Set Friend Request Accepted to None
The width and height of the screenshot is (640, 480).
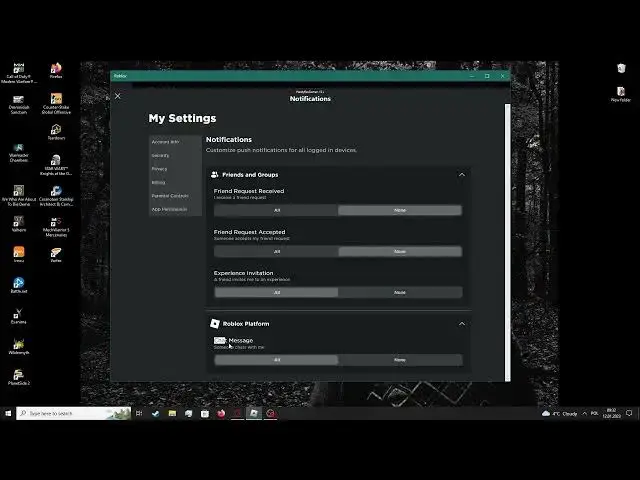(400, 251)
